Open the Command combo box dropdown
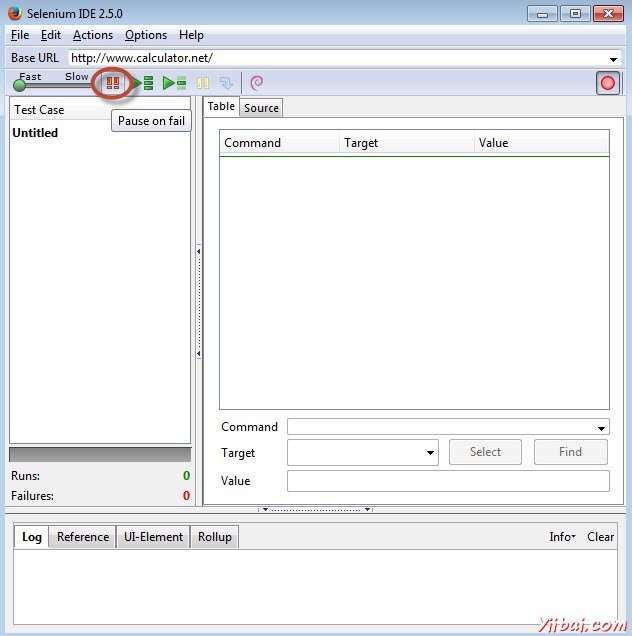The height and width of the screenshot is (636, 632). click(x=601, y=428)
